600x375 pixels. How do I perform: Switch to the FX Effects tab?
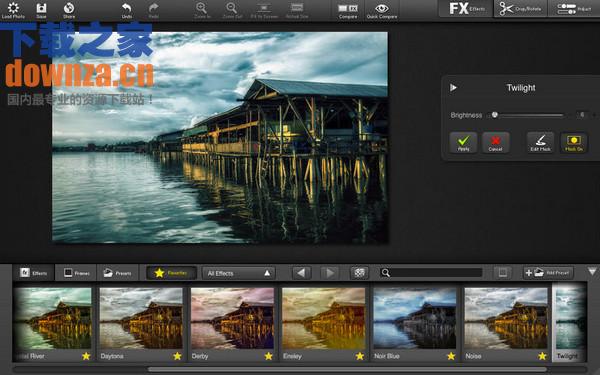coord(466,8)
